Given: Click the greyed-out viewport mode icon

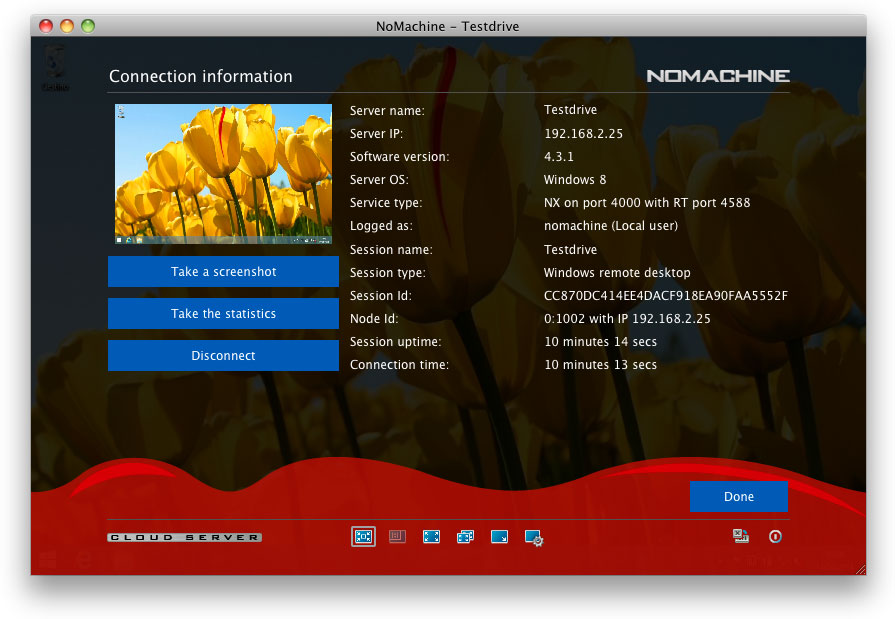Looking at the screenshot, I should pyautogui.click(x=397, y=537).
